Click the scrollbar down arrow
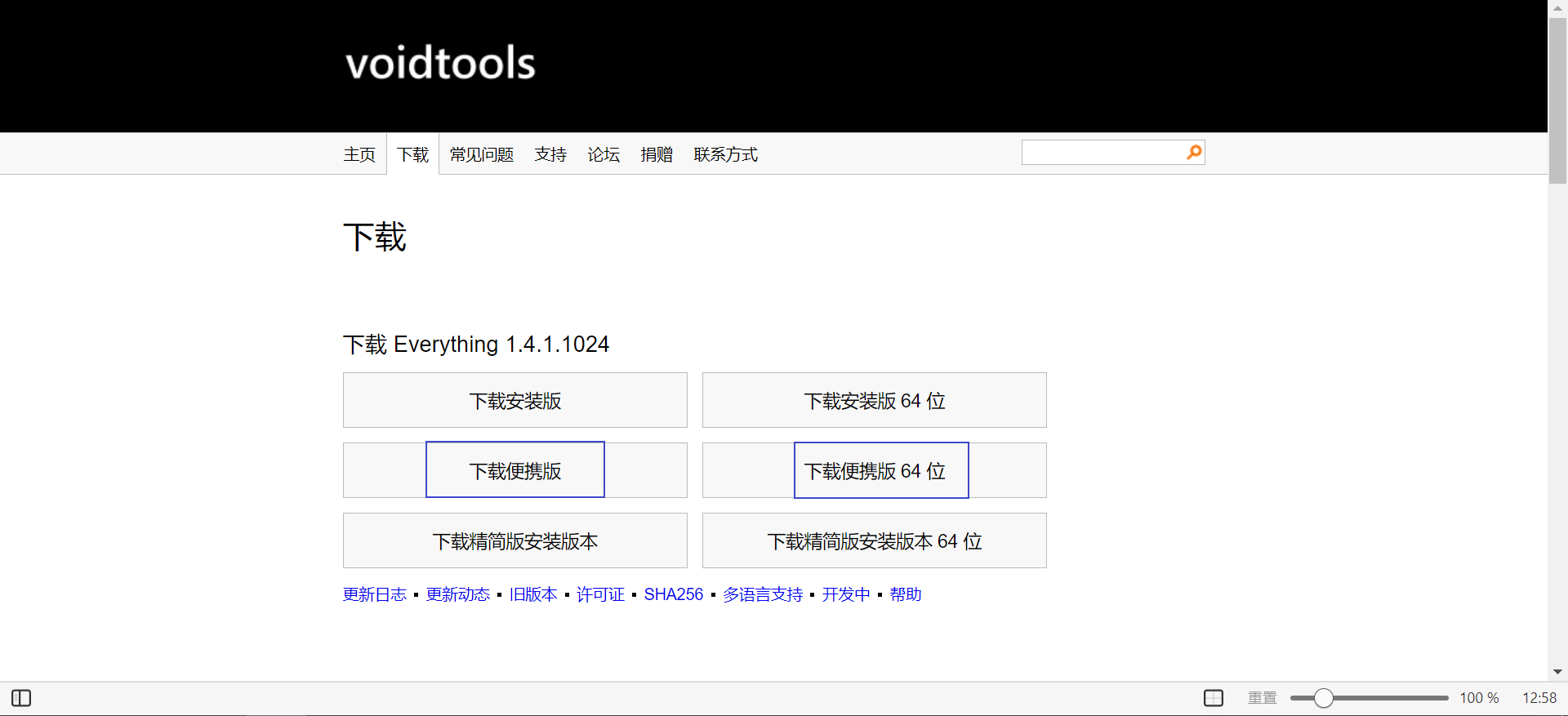This screenshot has width=1568, height=716. click(x=1557, y=672)
